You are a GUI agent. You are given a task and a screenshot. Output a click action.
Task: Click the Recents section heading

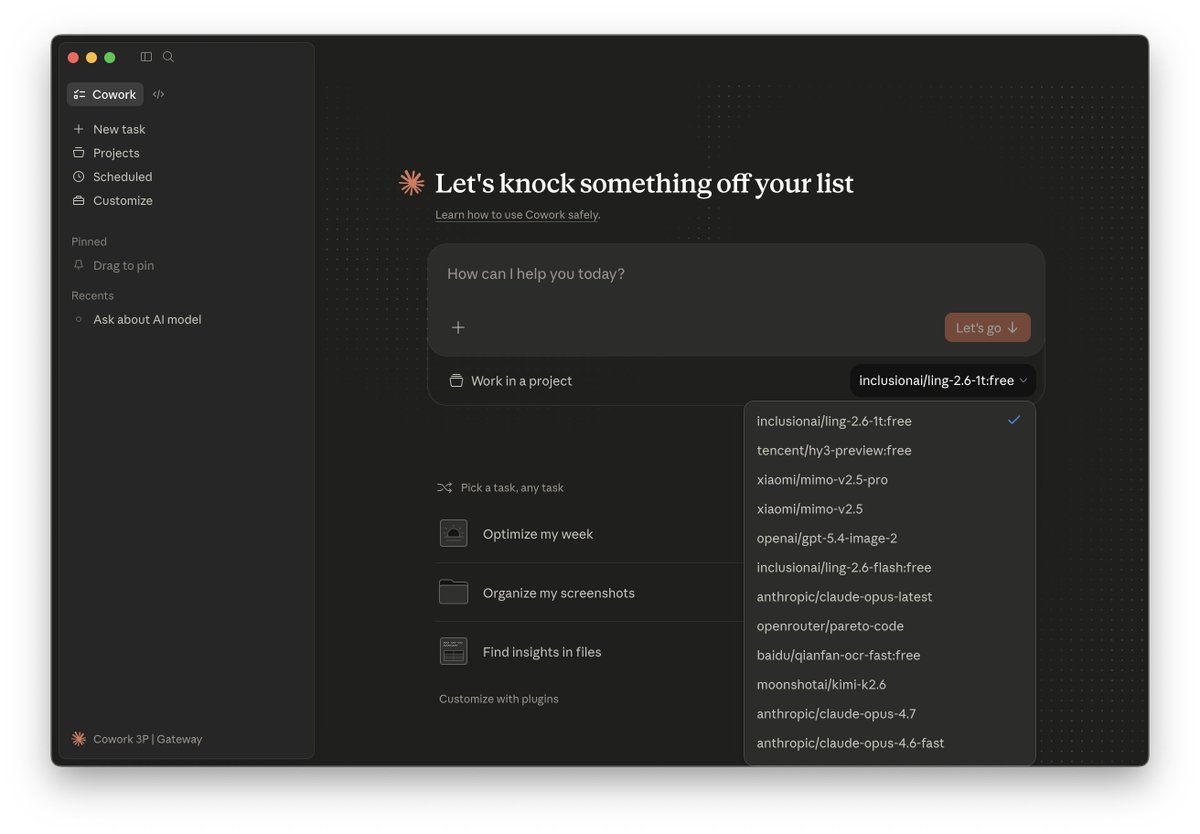[x=92, y=296]
